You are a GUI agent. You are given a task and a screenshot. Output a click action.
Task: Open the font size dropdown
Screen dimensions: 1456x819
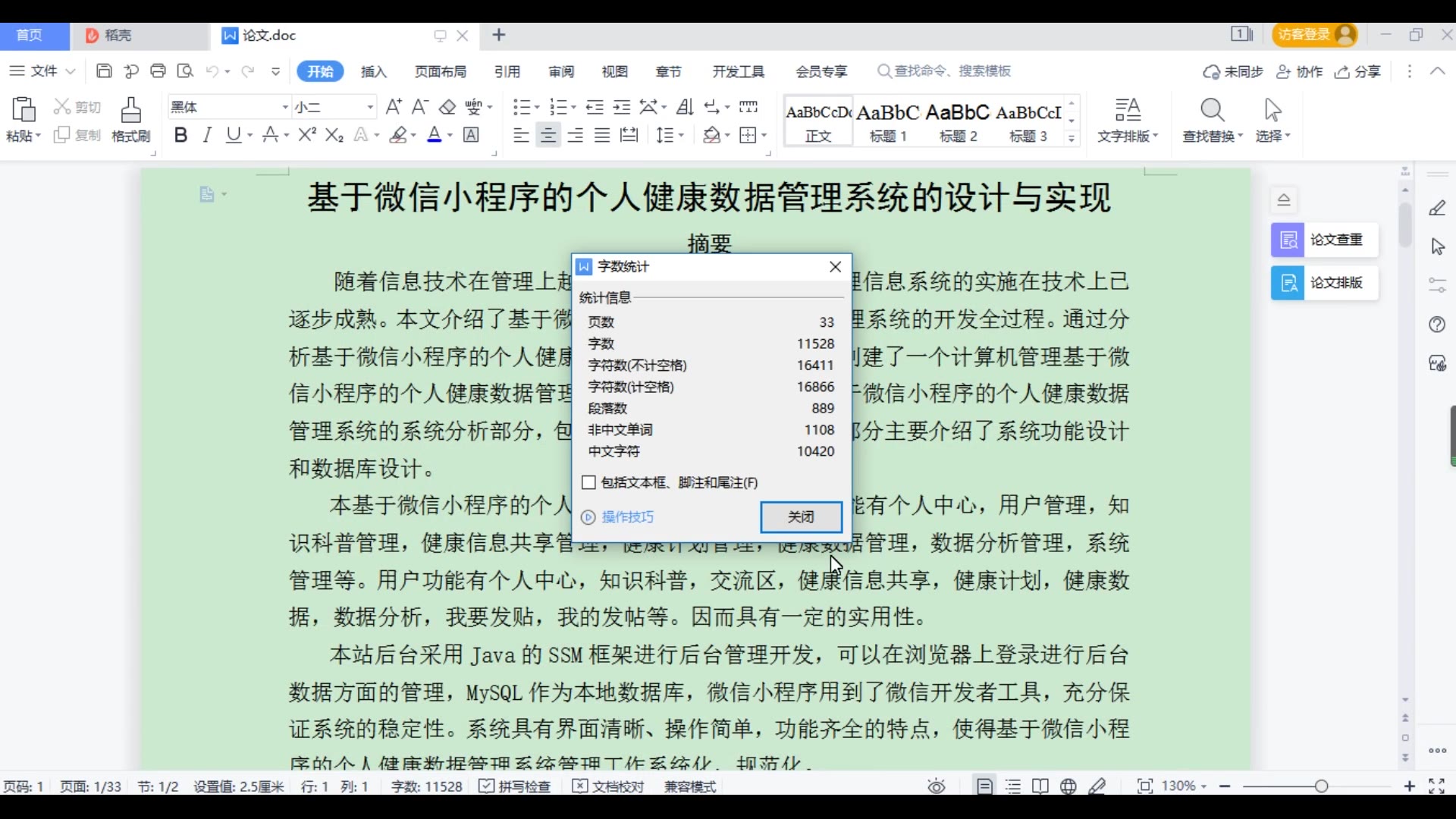coord(370,107)
